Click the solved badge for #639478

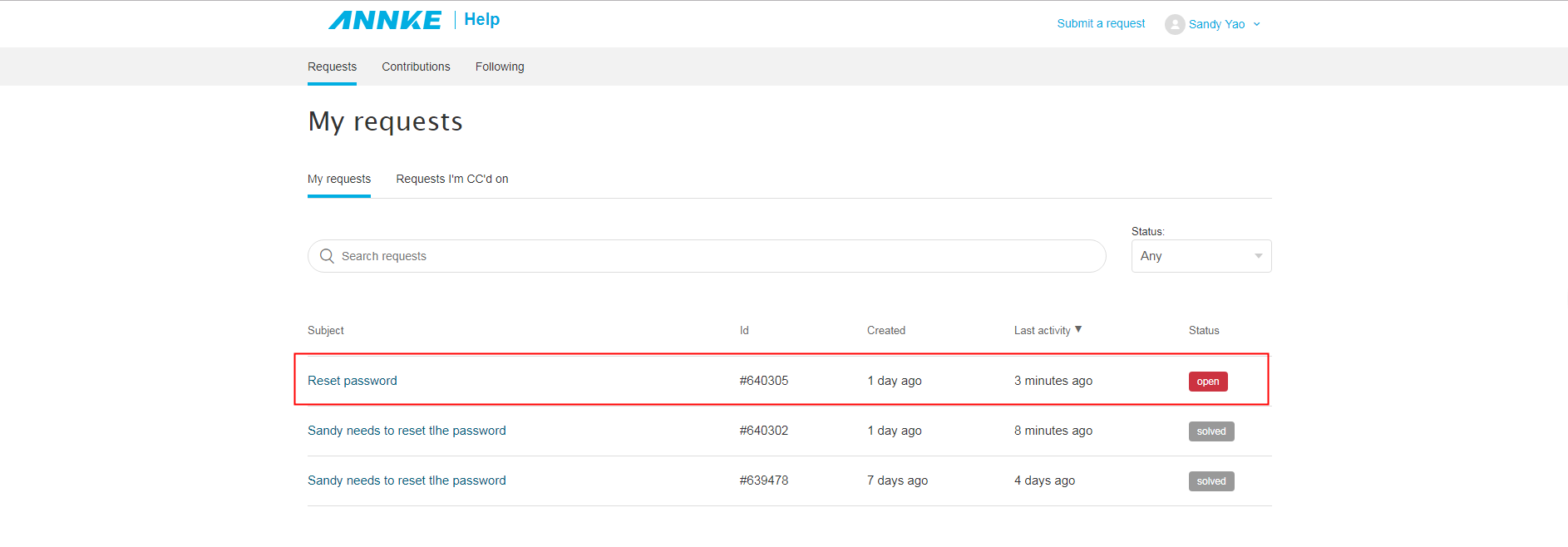click(1211, 481)
